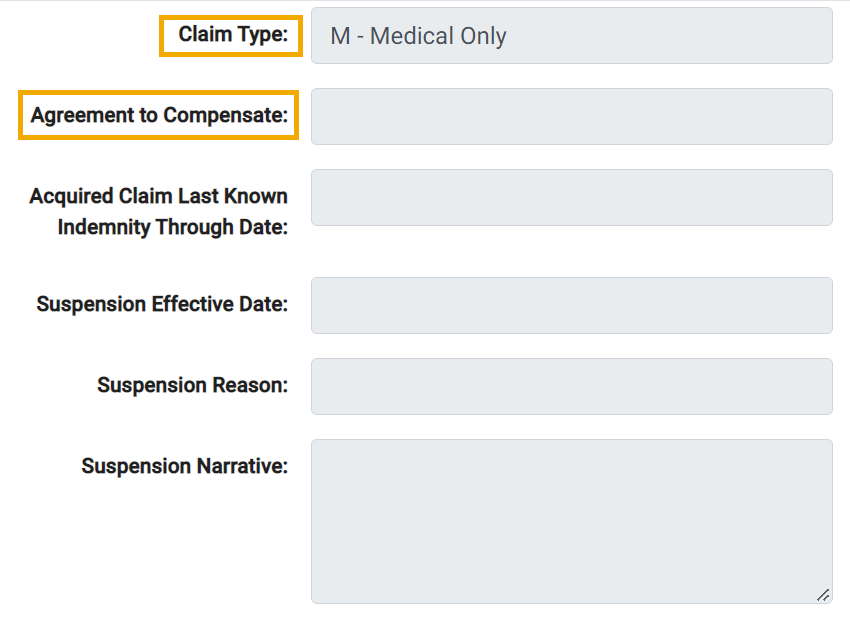Click the 'Claim Type:' label
The width and height of the screenshot is (850, 623).
(233, 35)
